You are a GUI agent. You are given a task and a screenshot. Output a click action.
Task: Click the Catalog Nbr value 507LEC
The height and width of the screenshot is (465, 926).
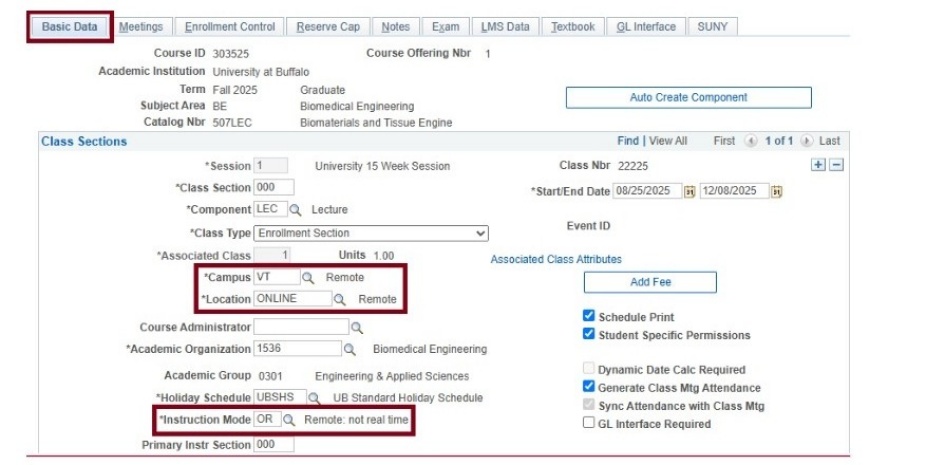(x=232, y=123)
